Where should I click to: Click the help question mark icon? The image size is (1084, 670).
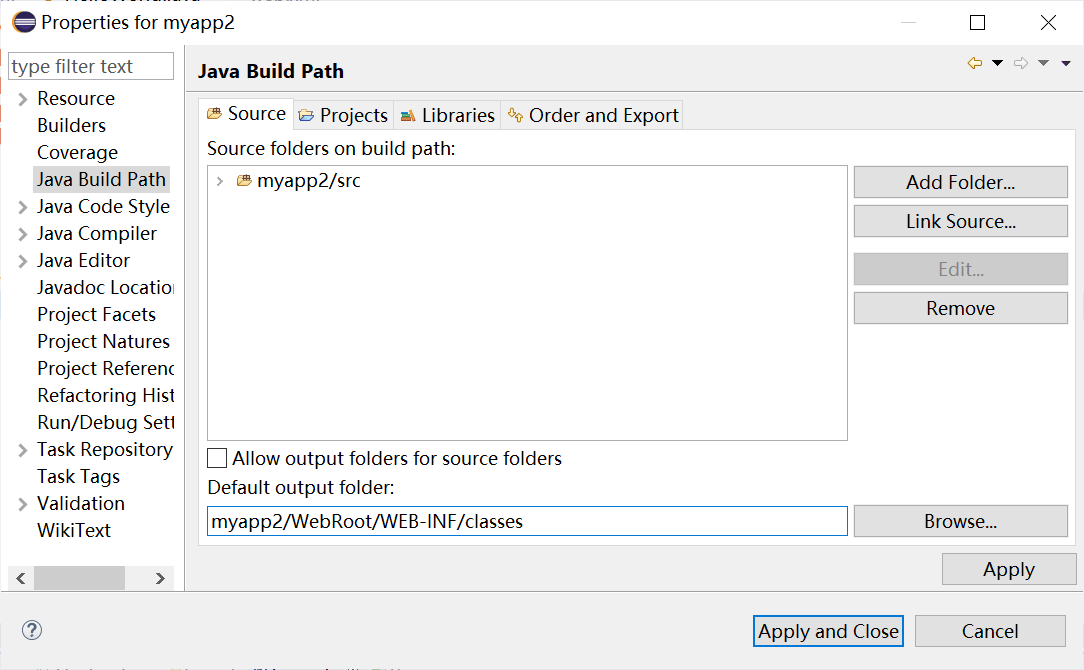click(x=32, y=630)
